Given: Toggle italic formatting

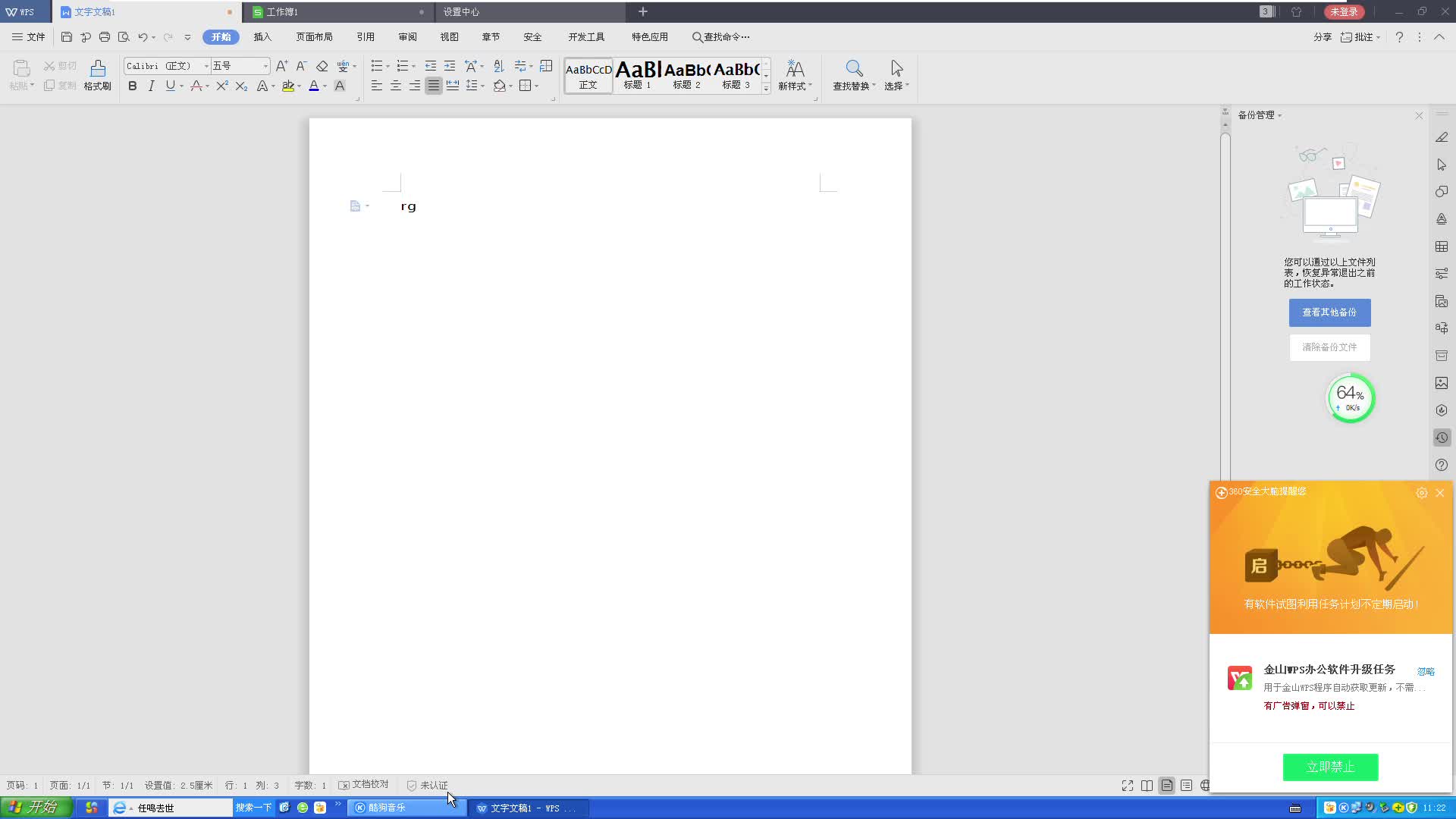Looking at the screenshot, I should pos(152,86).
